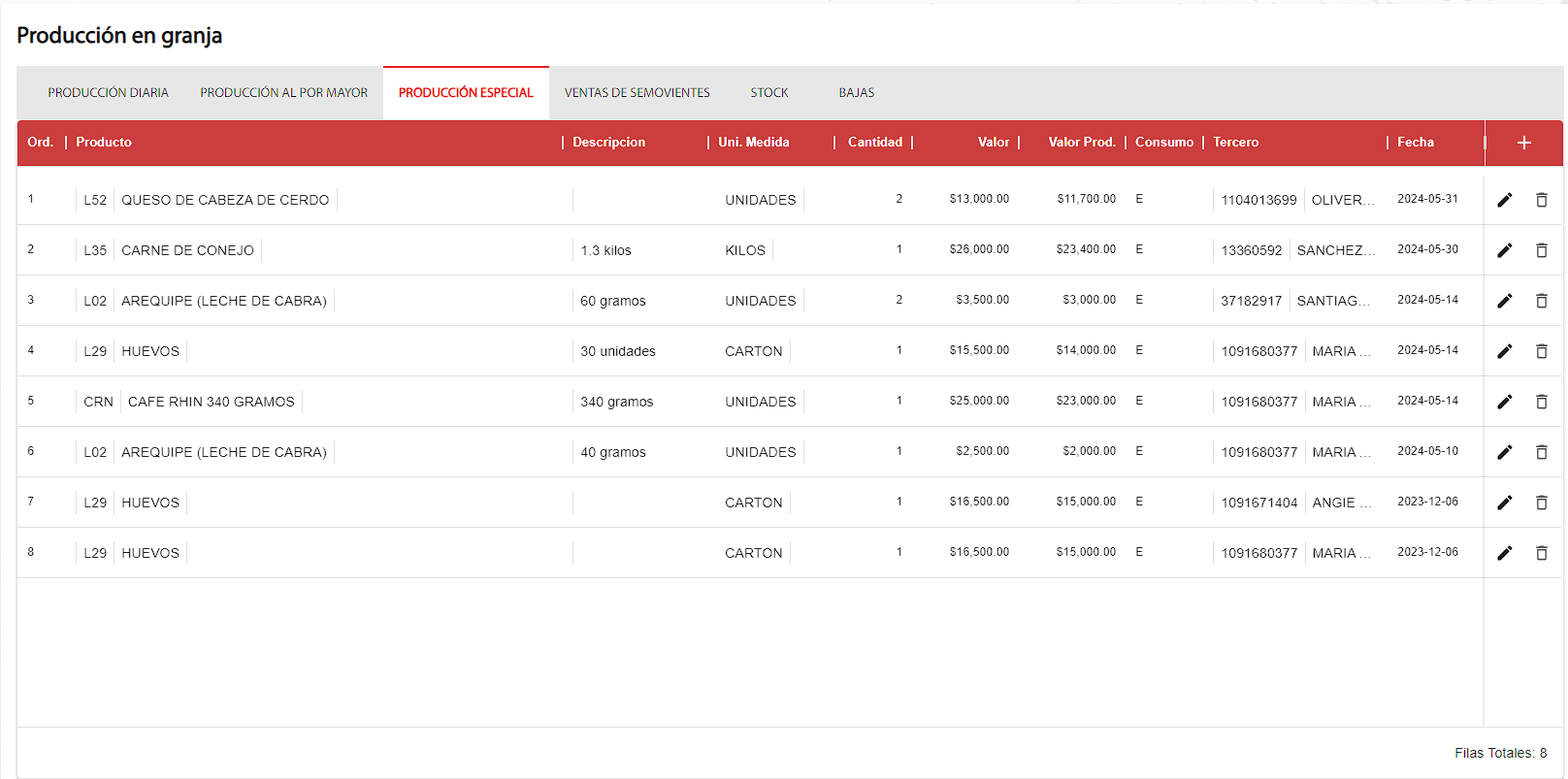Delete the HUEVOS 30 unidades row

point(1541,351)
